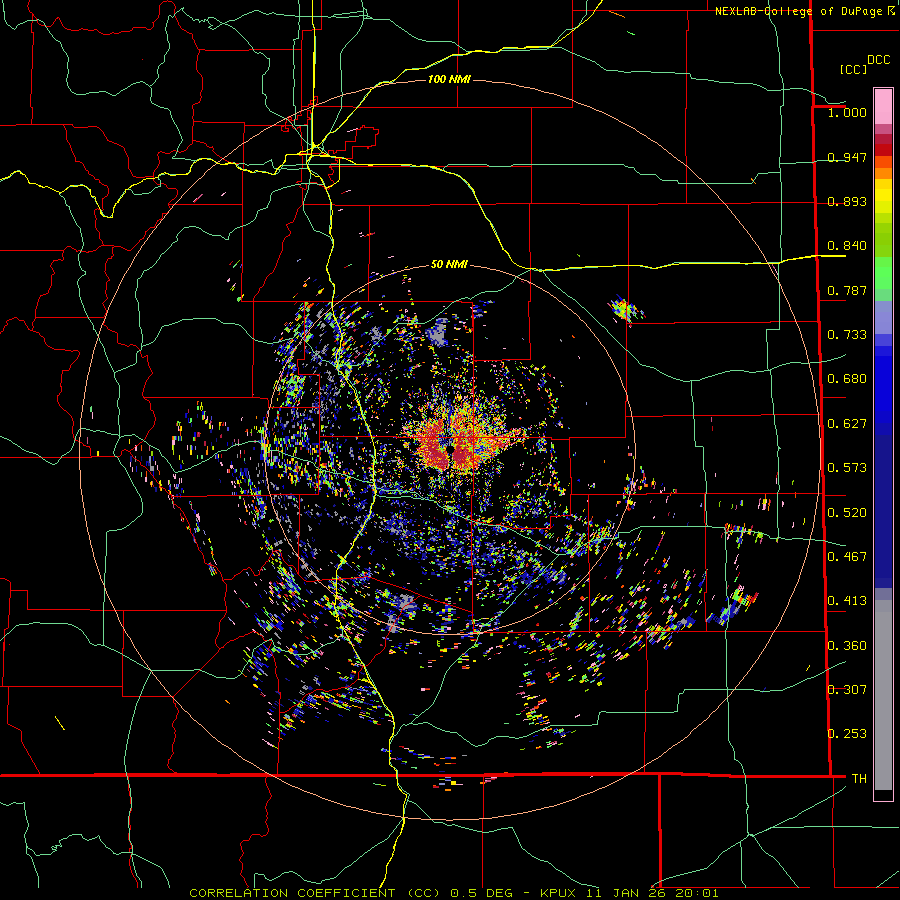Click the 1.000 legend value

pos(847,112)
